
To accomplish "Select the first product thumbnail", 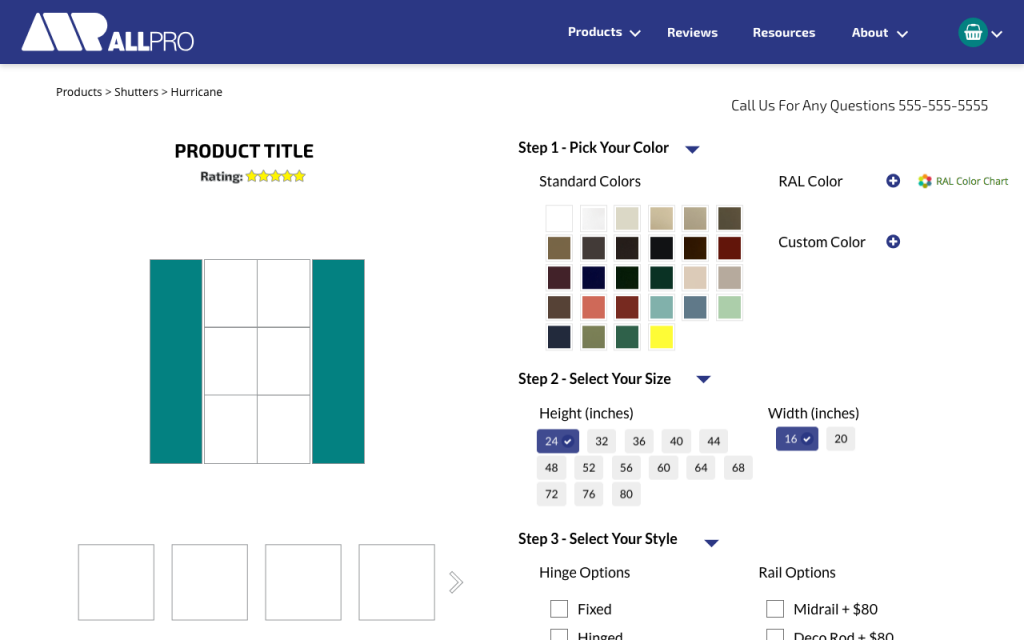I will (116, 582).
